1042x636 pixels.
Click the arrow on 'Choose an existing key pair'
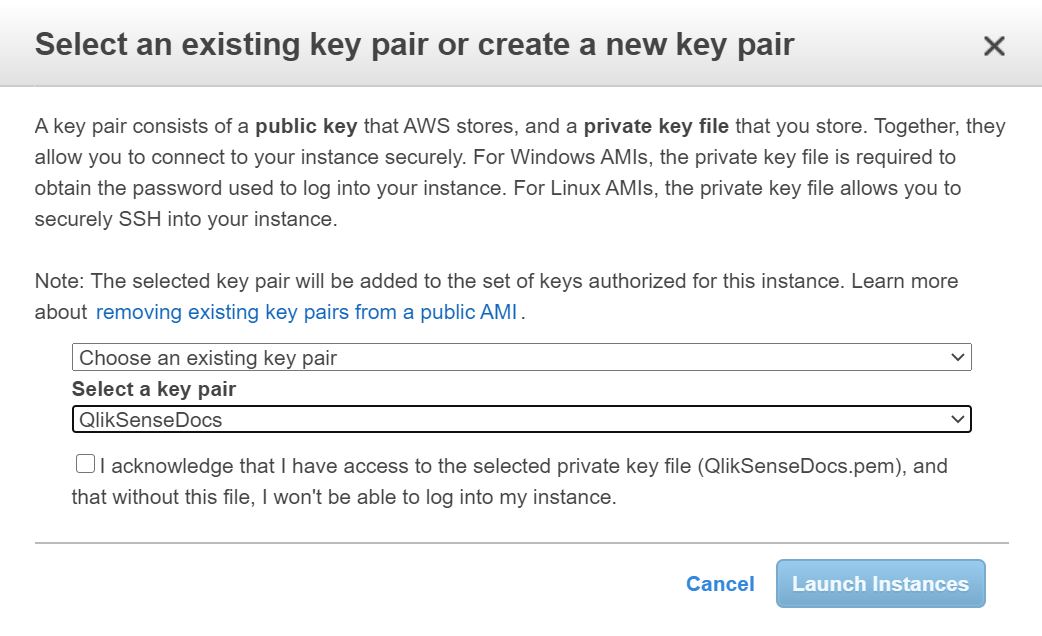tap(958, 357)
